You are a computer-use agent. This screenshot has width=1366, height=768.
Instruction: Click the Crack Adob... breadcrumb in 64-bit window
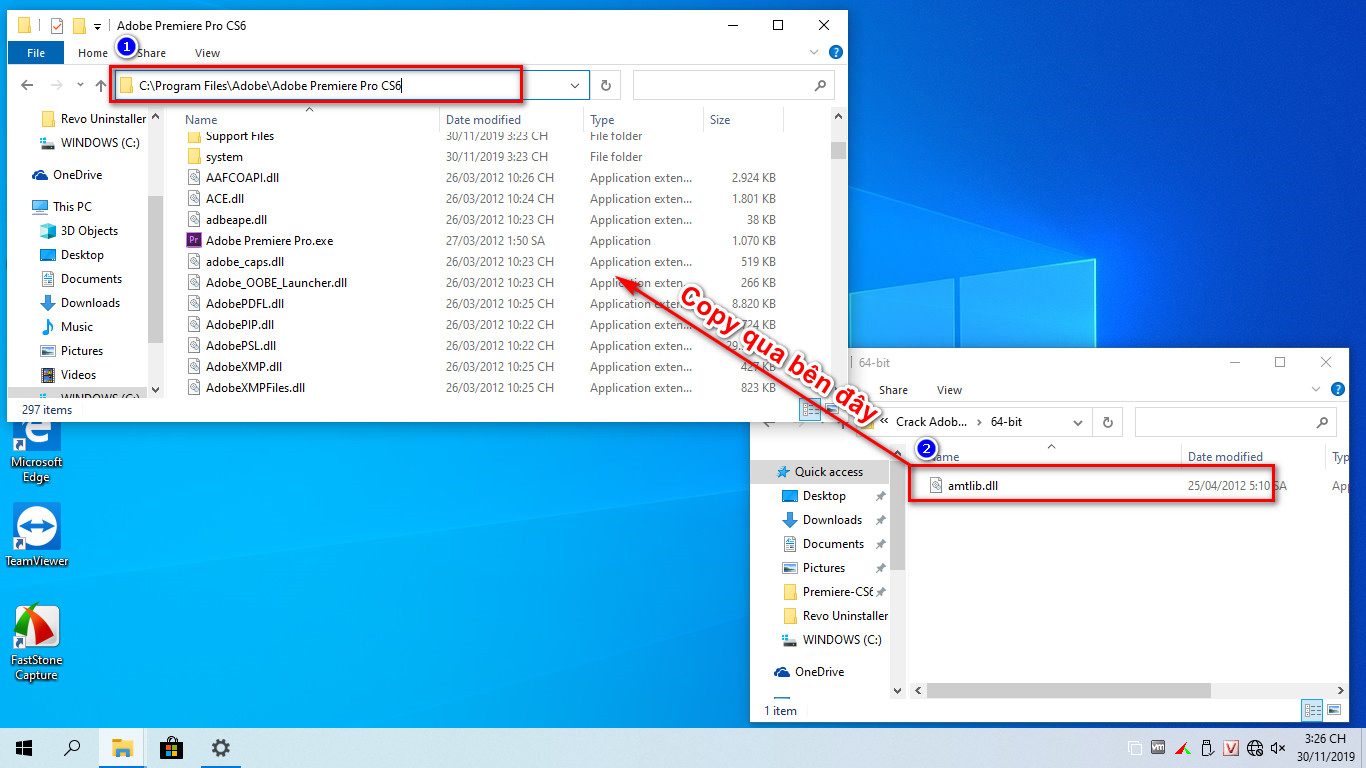tap(931, 422)
